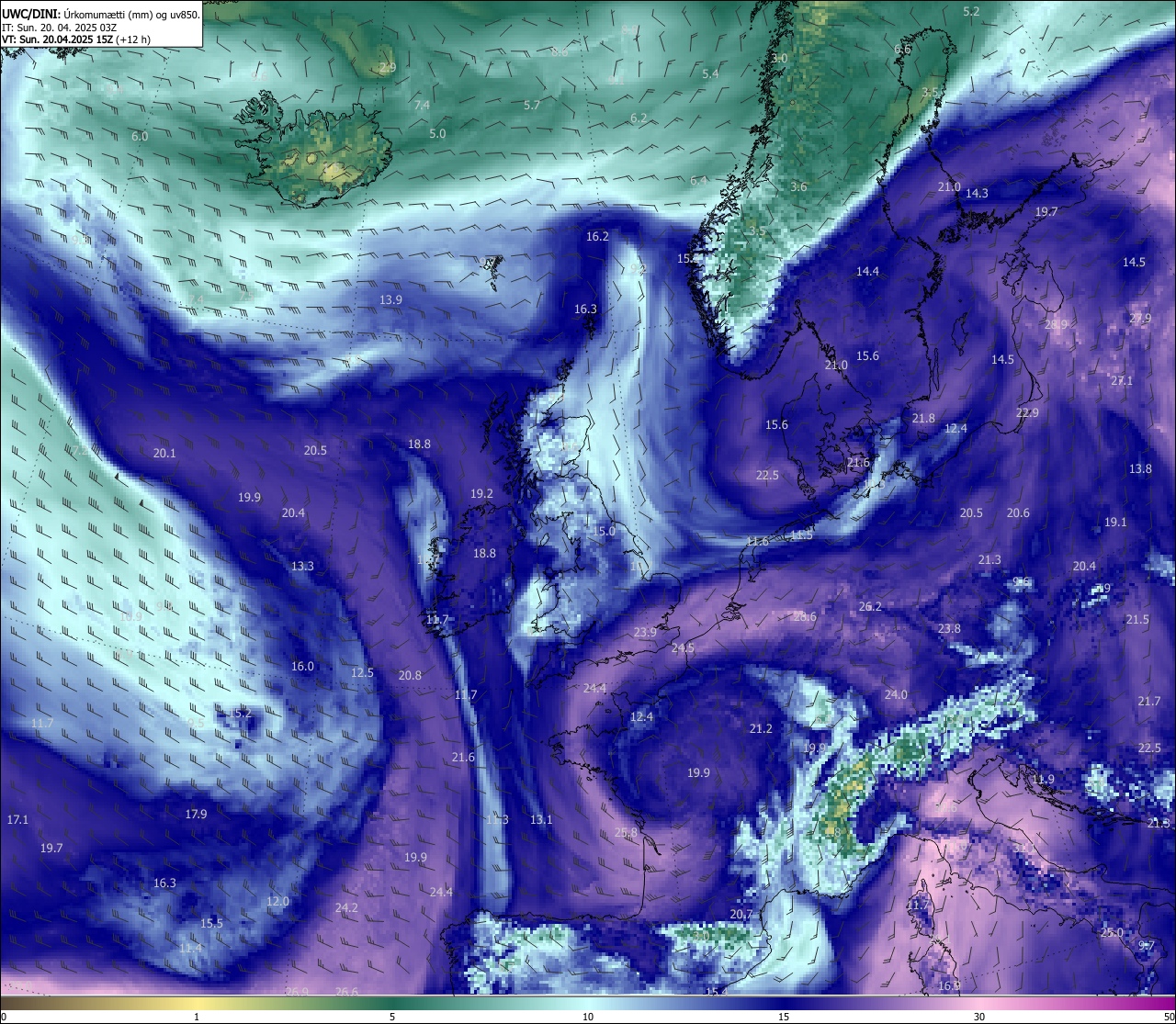Click the map value '16.9' near the bottom edge
The height and width of the screenshot is (1024, 1176).
pos(949,985)
